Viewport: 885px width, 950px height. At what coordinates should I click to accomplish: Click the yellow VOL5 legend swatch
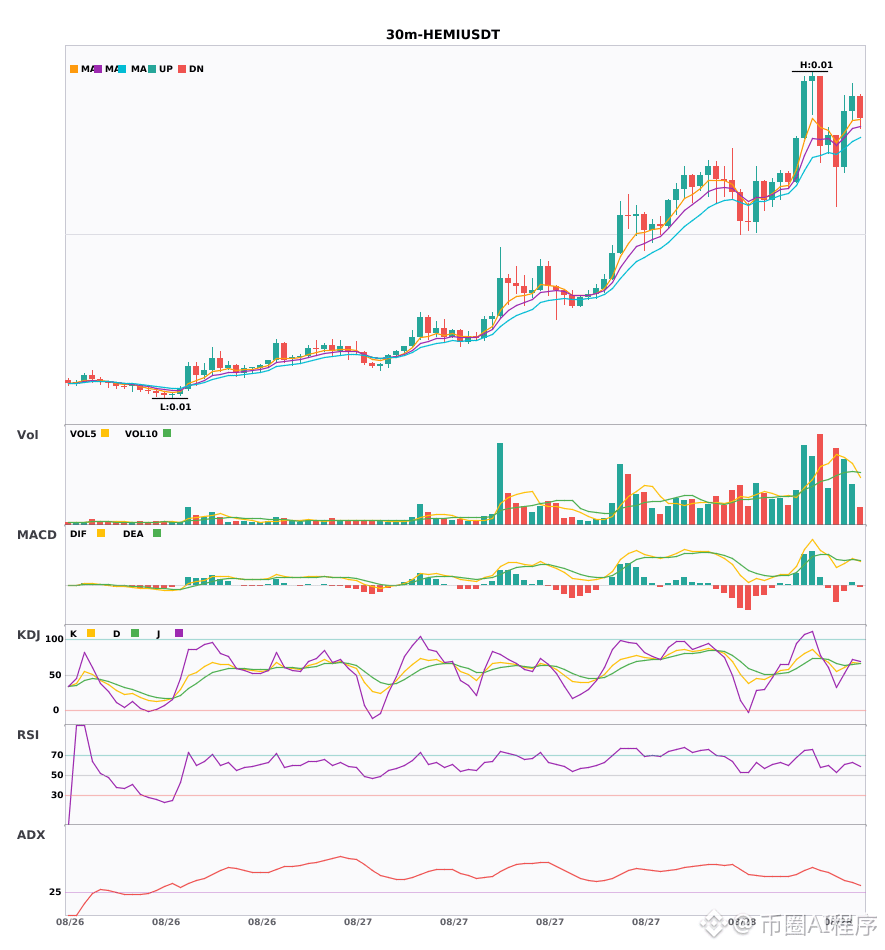[x=105, y=433]
